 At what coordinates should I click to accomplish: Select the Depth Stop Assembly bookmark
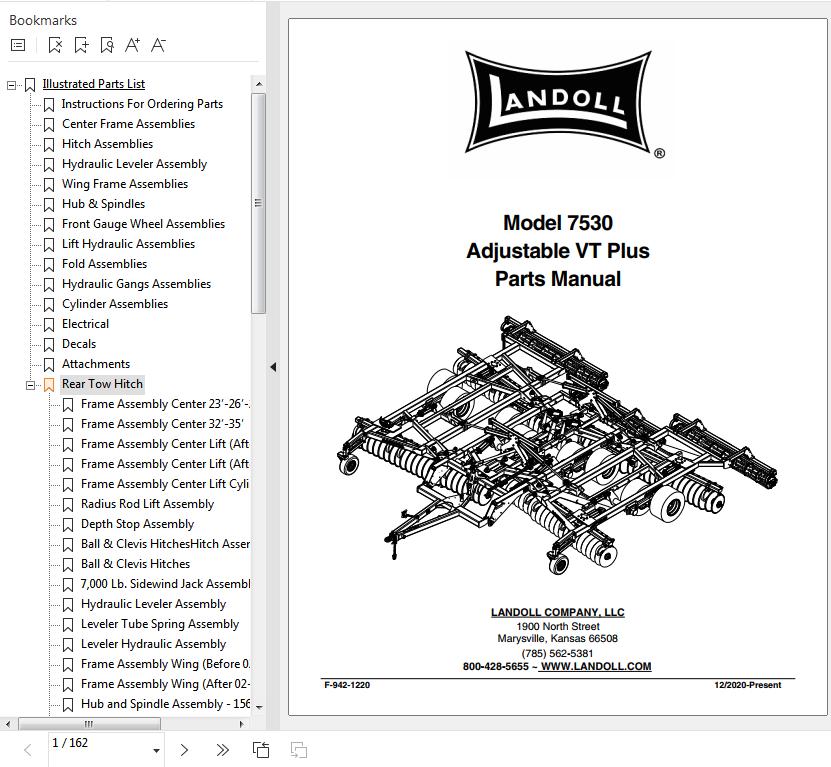click(x=137, y=524)
